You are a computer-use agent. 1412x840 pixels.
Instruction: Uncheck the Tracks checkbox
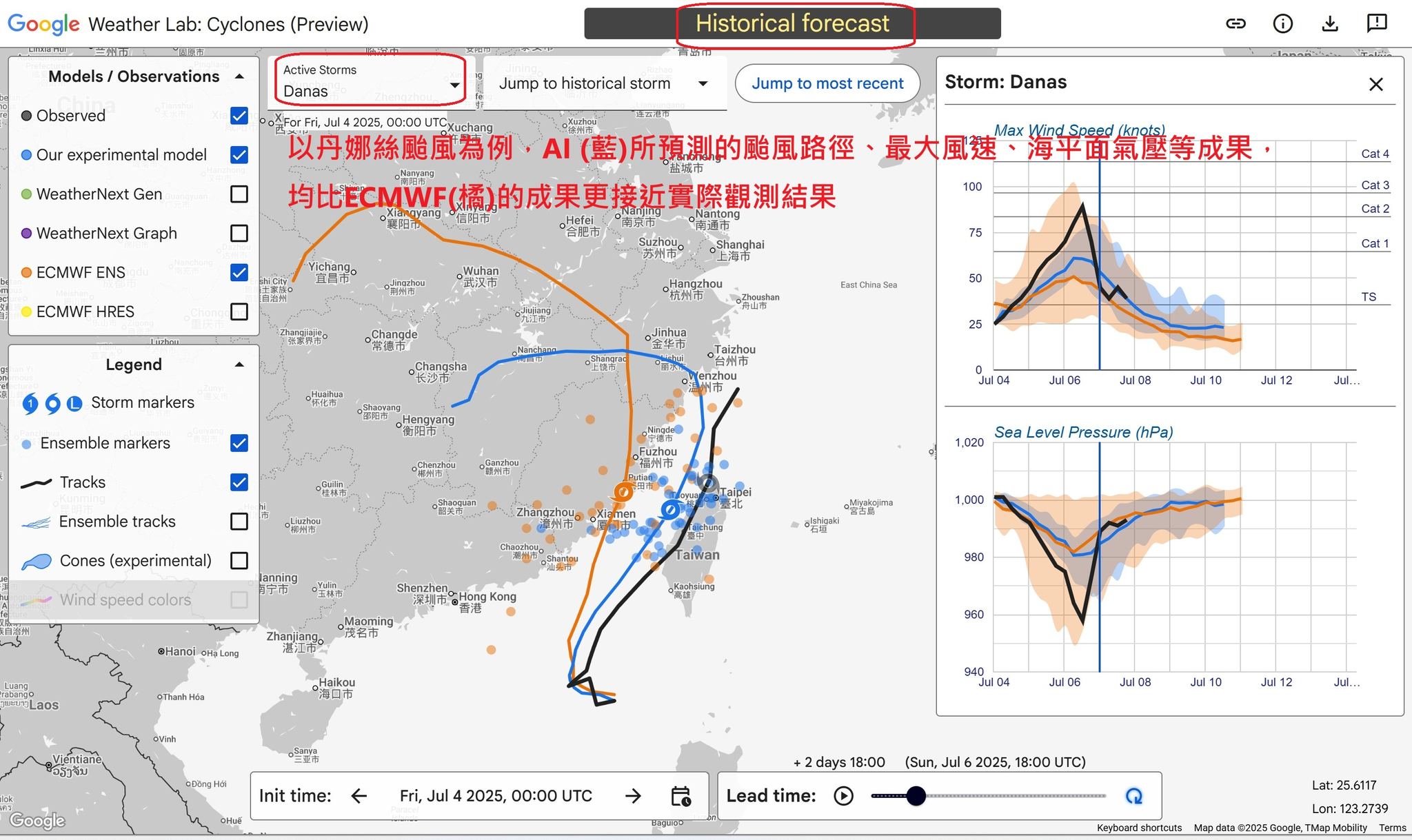[239, 482]
